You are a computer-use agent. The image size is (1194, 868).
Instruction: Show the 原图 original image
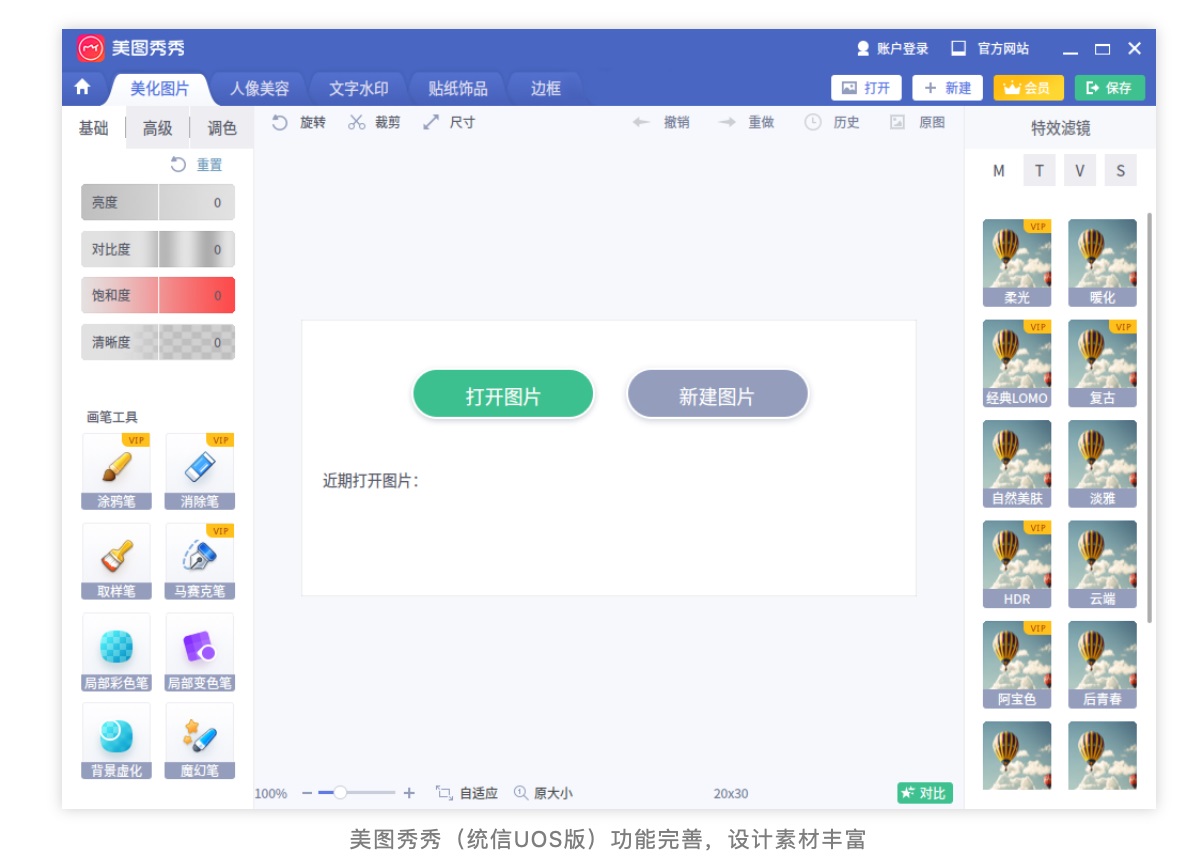[x=918, y=123]
